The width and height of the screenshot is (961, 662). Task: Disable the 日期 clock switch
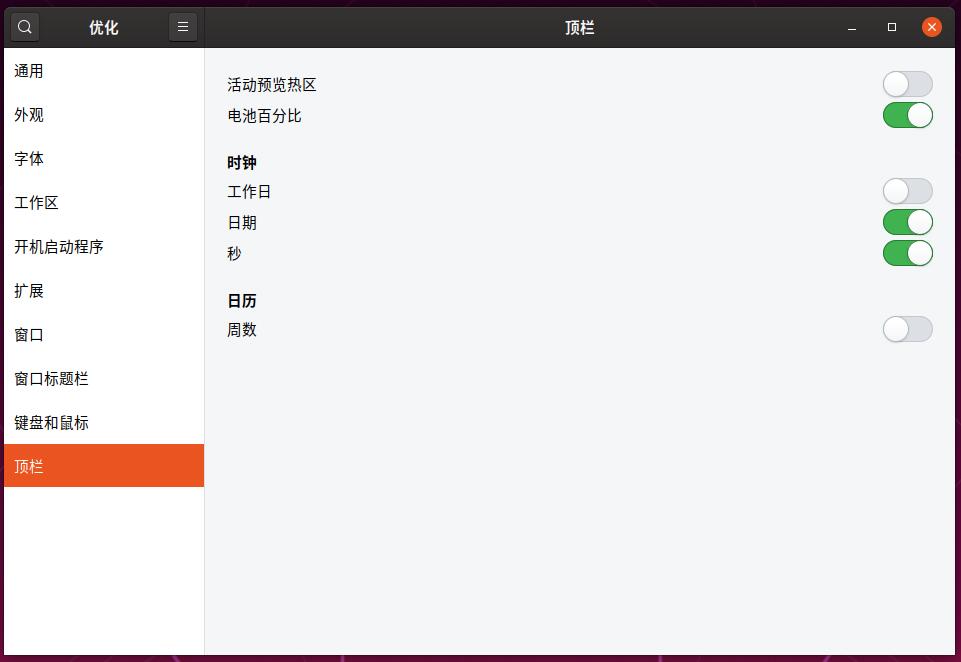point(908,223)
